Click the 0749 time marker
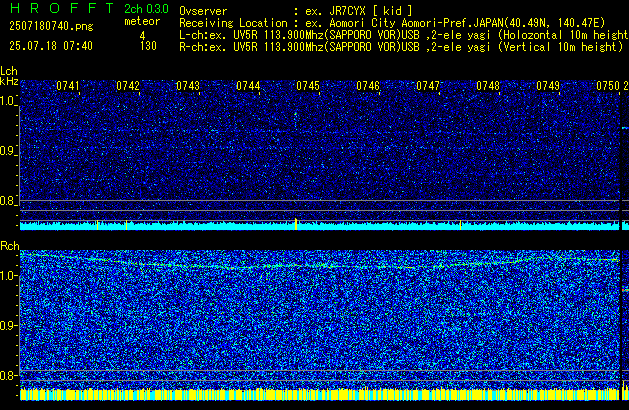629x410 pixels. (548, 86)
